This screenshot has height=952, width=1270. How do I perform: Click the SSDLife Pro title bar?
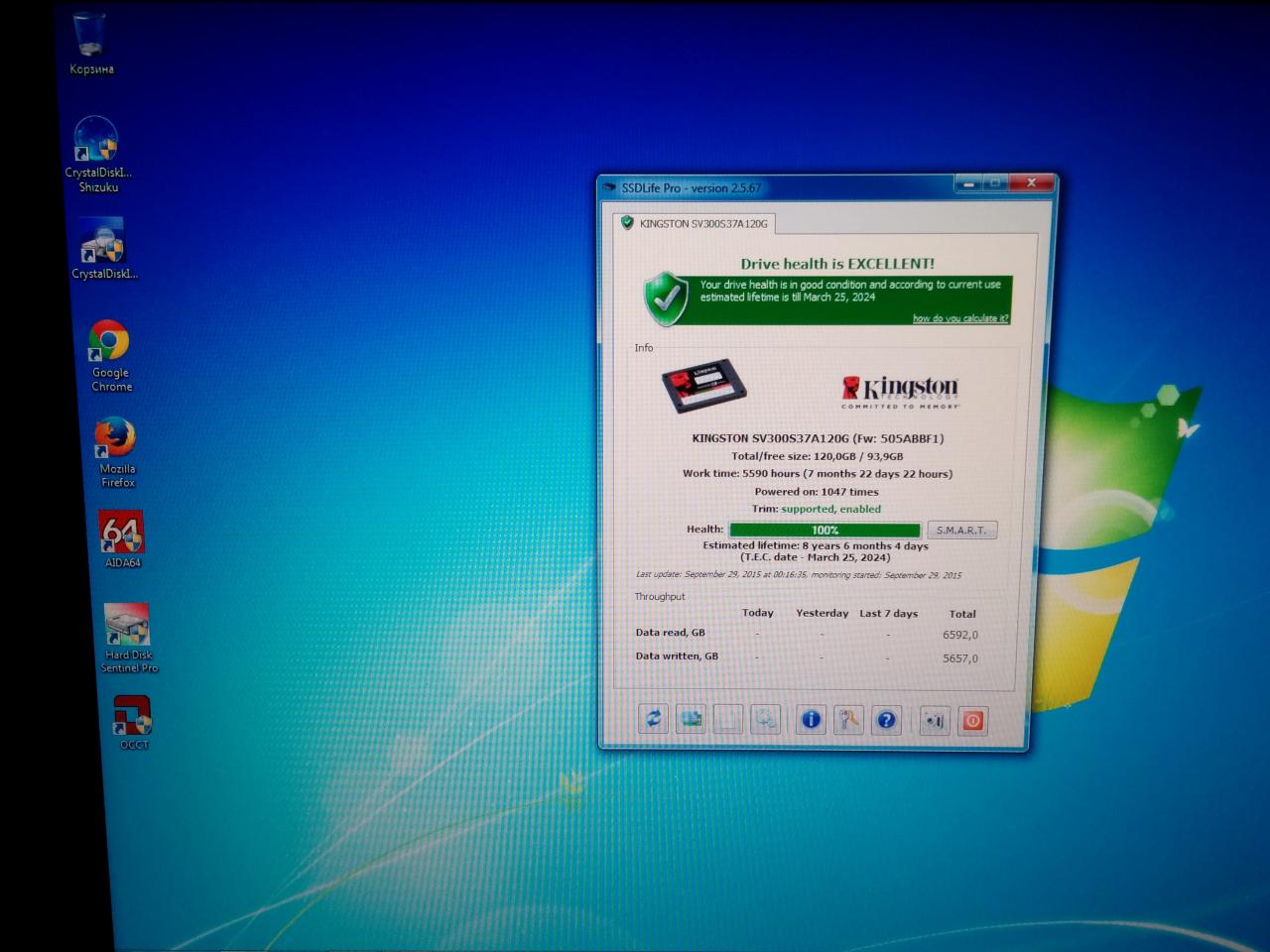tap(774, 187)
